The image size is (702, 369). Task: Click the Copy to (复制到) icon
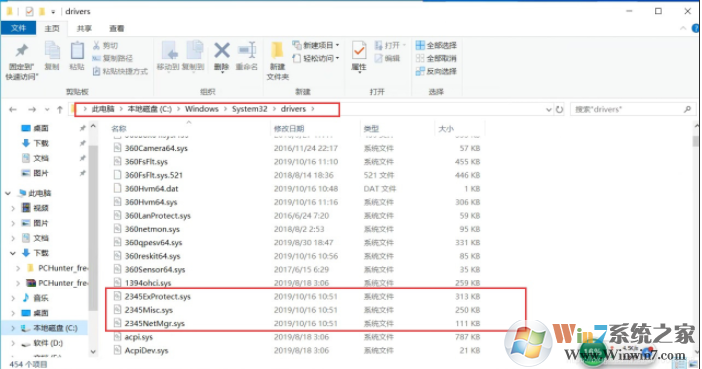click(194, 51)
